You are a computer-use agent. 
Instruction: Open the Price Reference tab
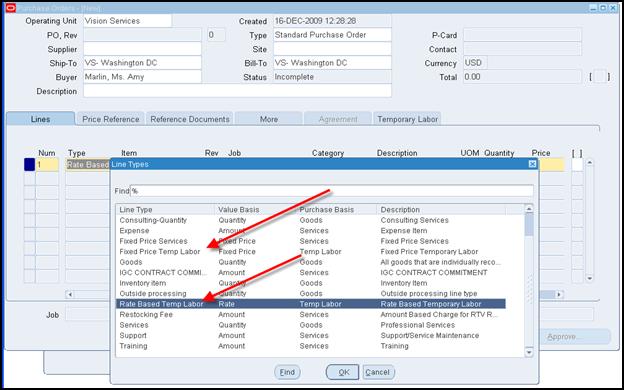(x=111, y=119)
